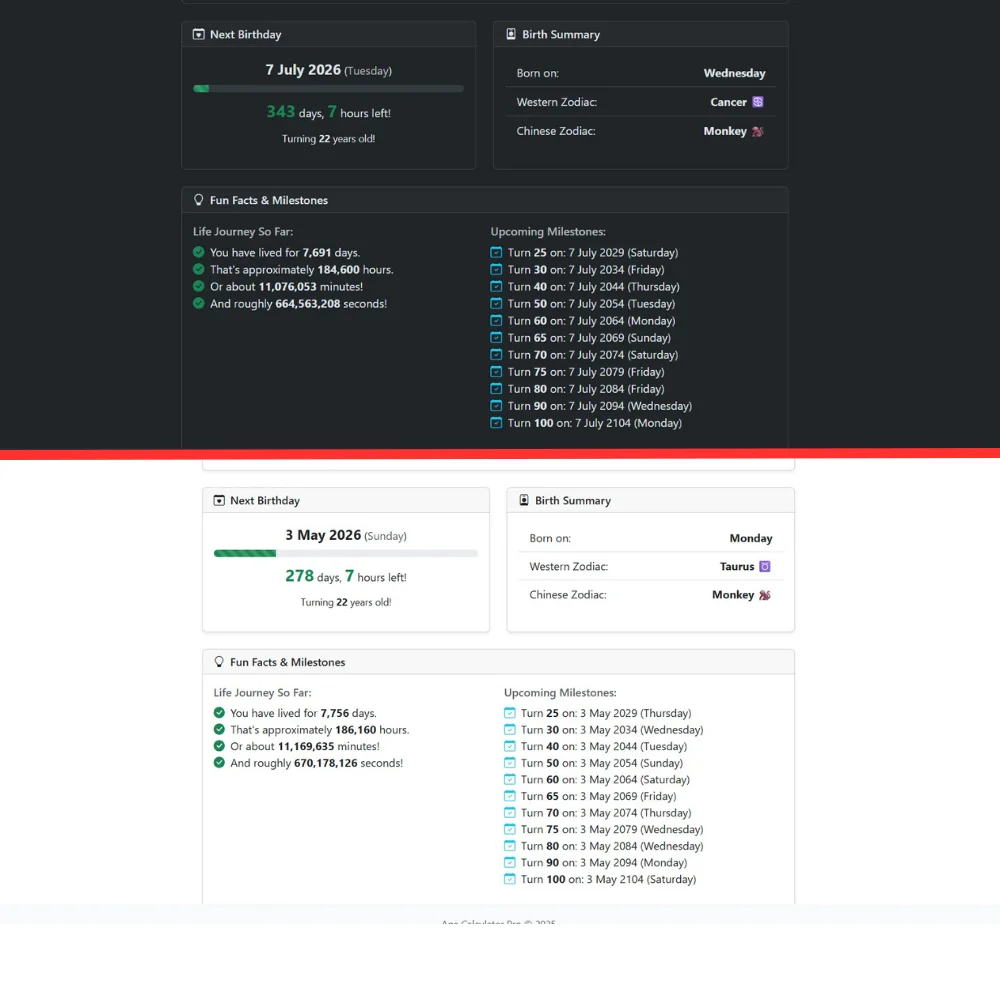Viewport: 1000px width, 1000px height.
Task: Click 'Turn 60 on: 7 July 2064 (Monday)'
Action: click(x=591, y=320)
